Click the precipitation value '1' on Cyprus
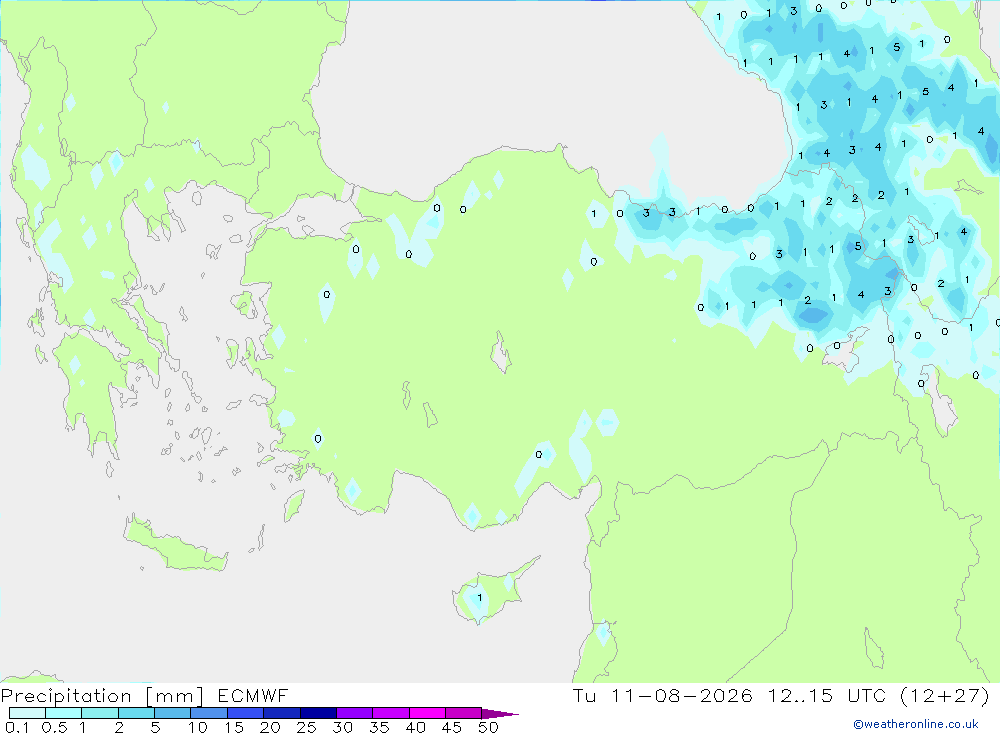 coord(480,598)
